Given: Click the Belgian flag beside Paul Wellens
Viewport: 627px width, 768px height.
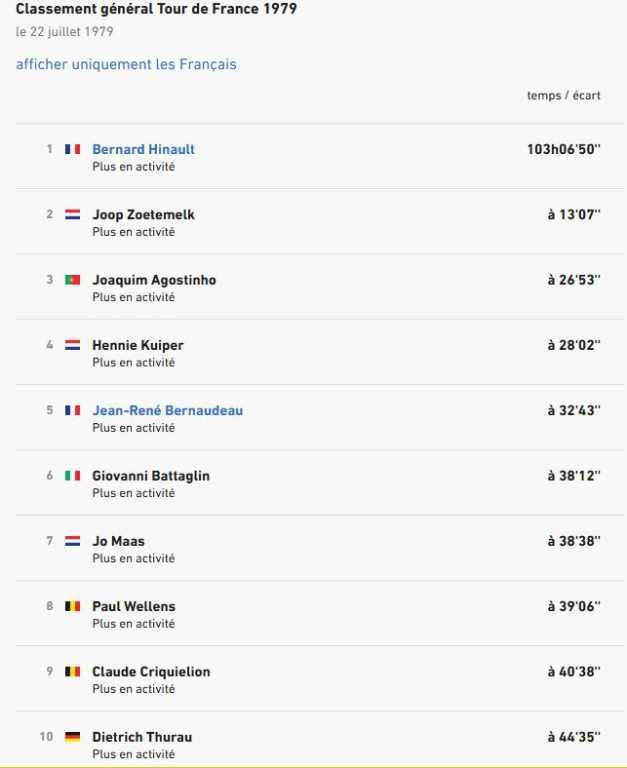Looking at the screenshot, I should pos(72,606).
